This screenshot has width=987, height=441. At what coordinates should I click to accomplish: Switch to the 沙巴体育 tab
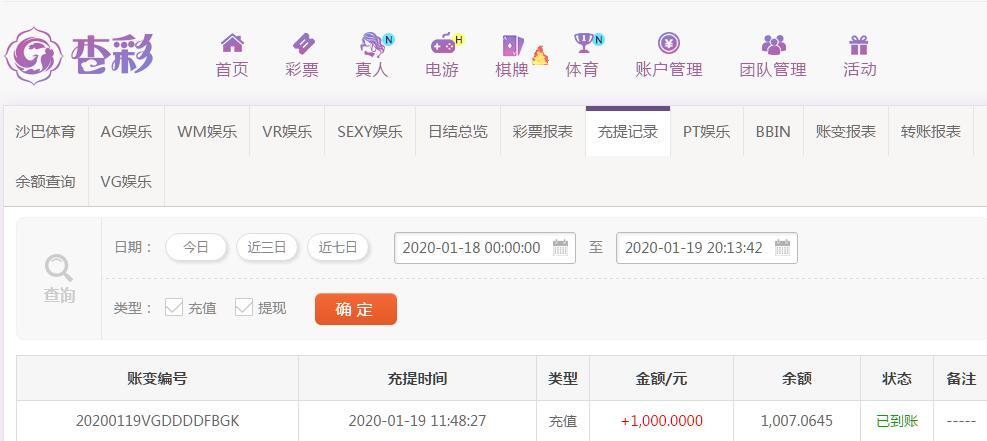coord(45,131)
